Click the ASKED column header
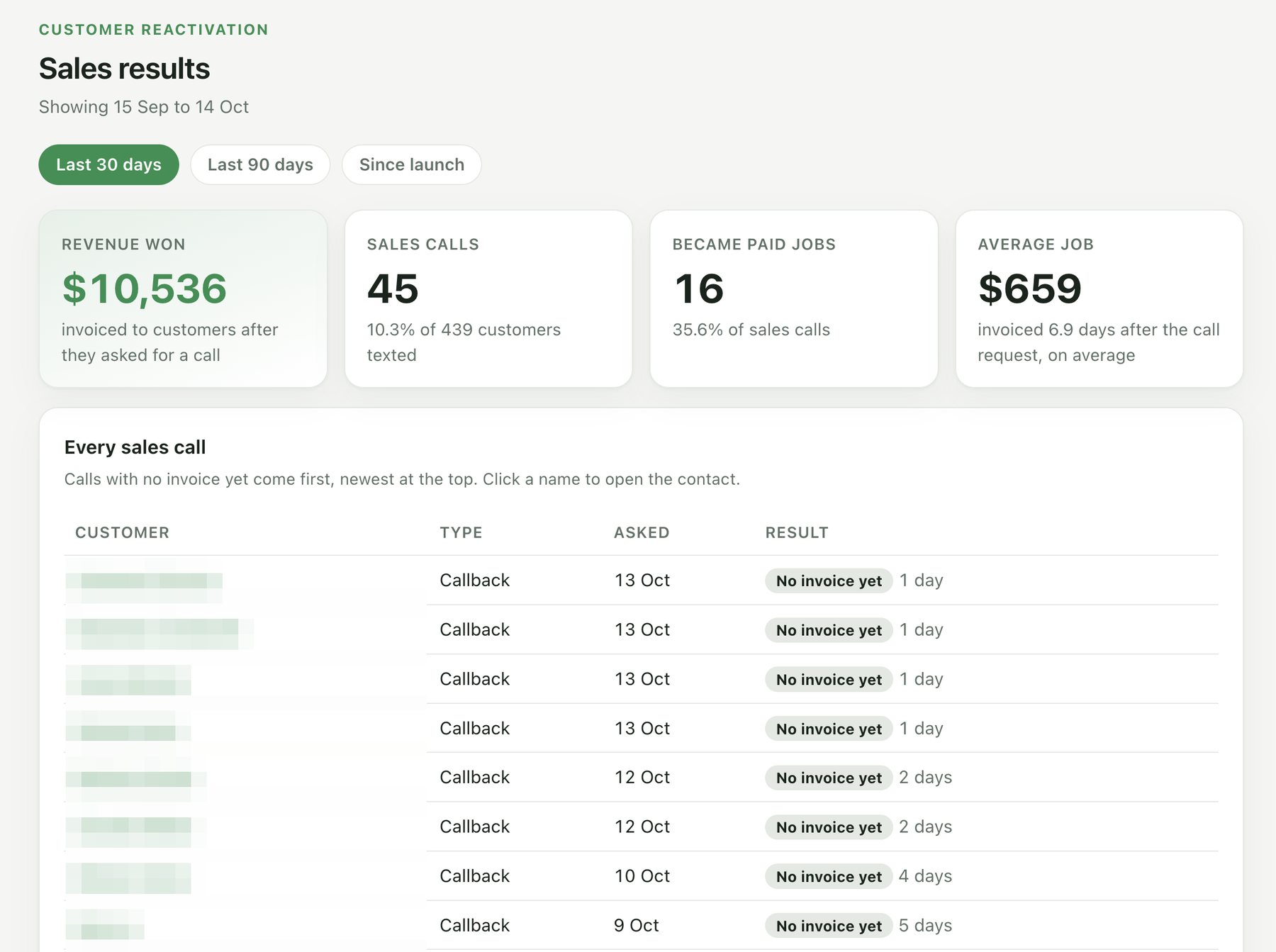Viewport: 1276px width, 952px height. pyautogui.click(x=642, y=533)
